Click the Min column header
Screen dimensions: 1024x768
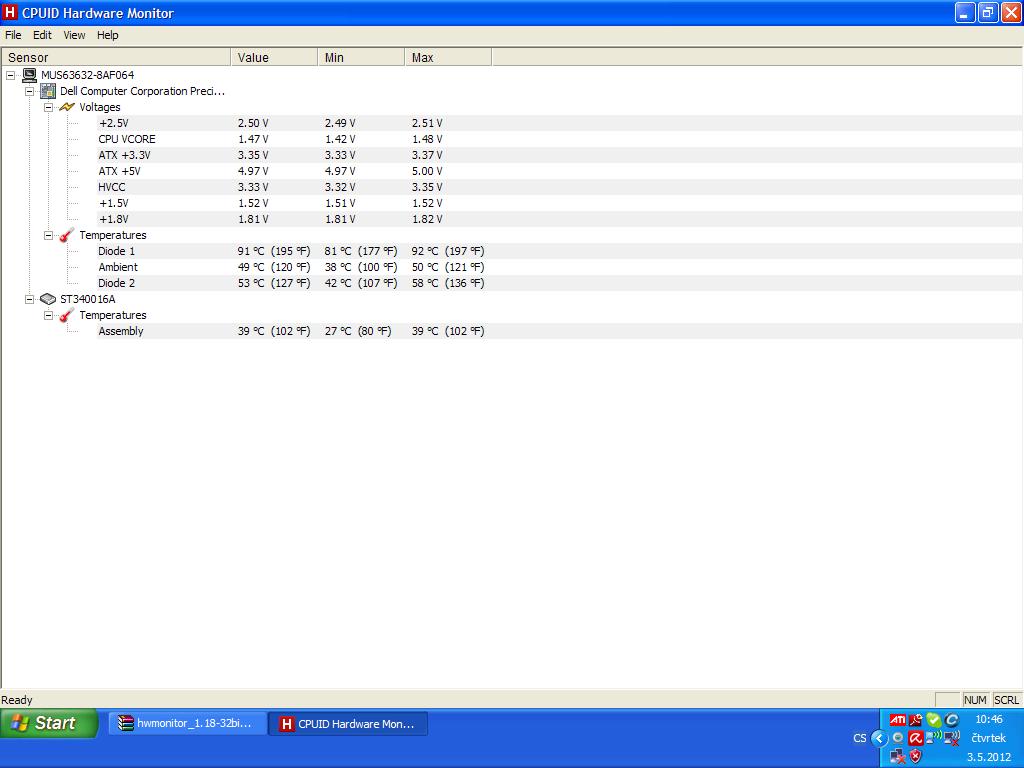click(361, 57)
